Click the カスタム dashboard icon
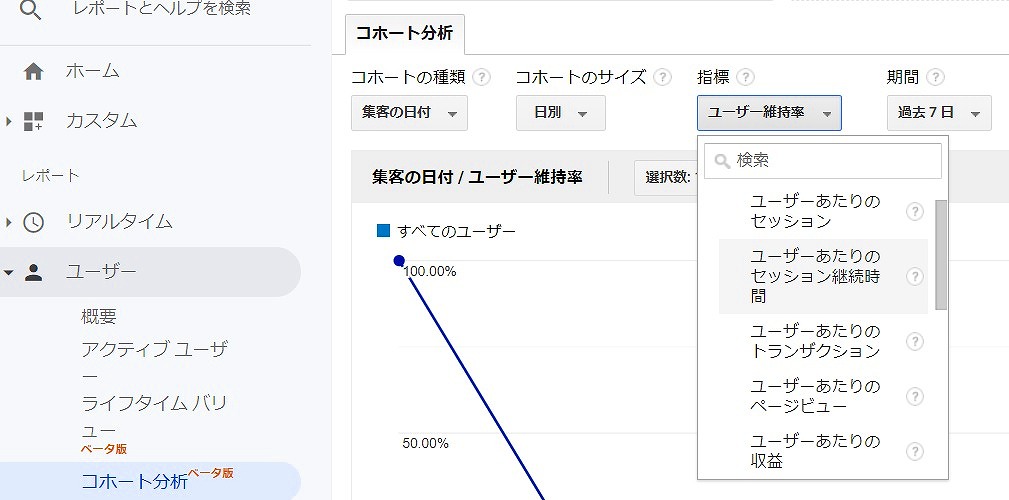This screenshot has width=1009, height=500. point(33,121)
